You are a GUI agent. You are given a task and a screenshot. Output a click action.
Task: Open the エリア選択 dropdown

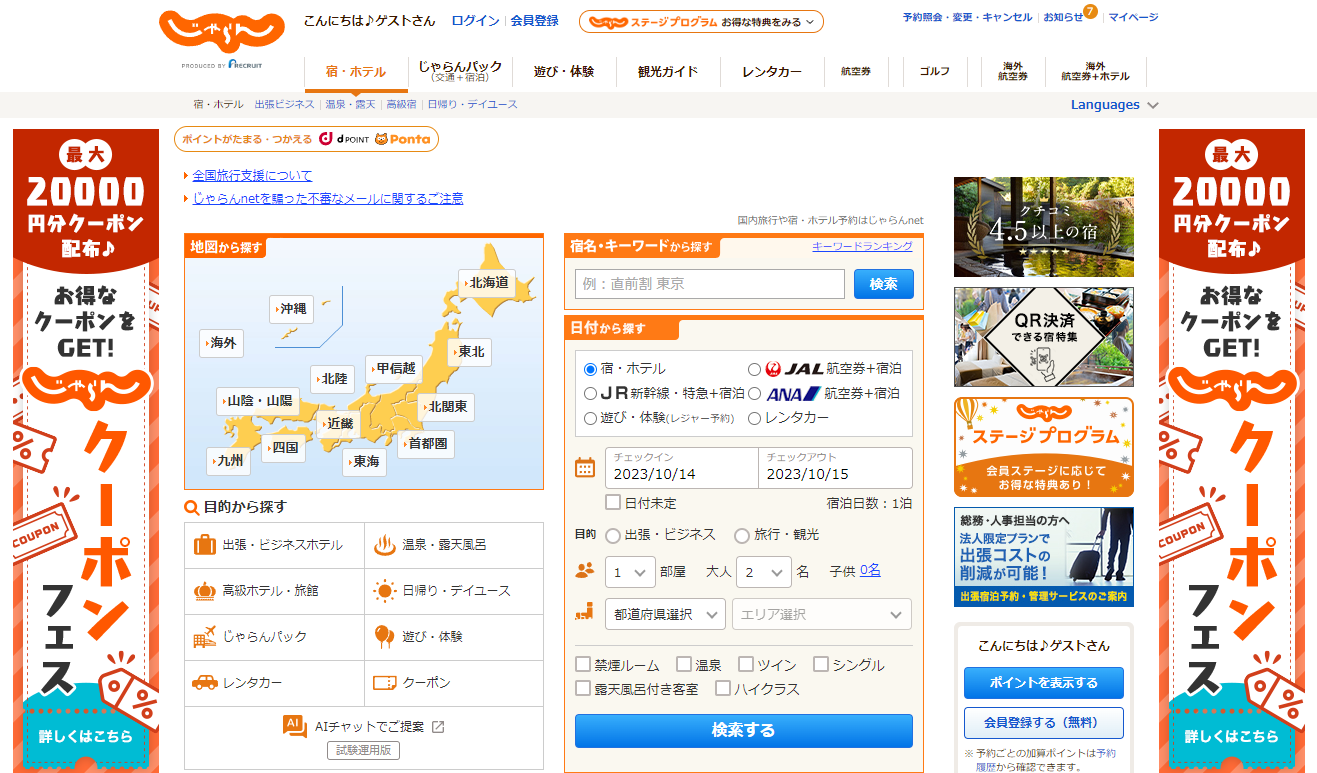point(822,614)
